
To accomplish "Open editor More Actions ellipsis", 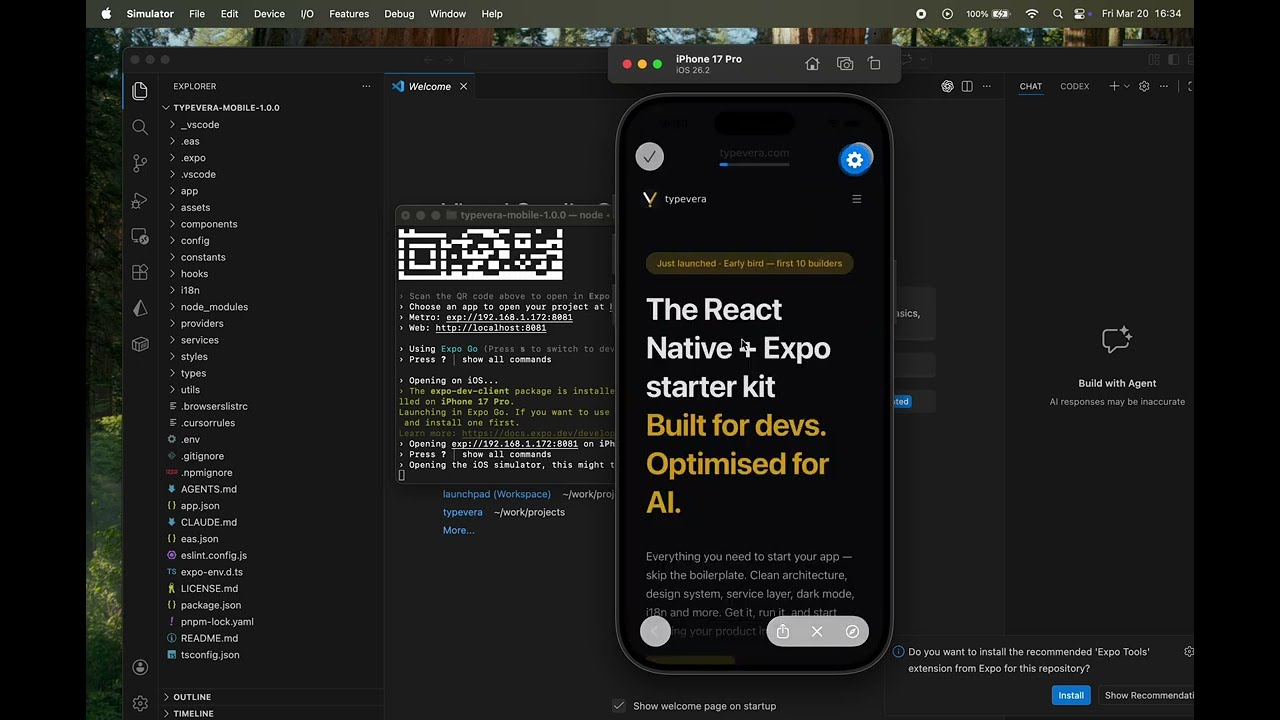I will click(987, 86).
